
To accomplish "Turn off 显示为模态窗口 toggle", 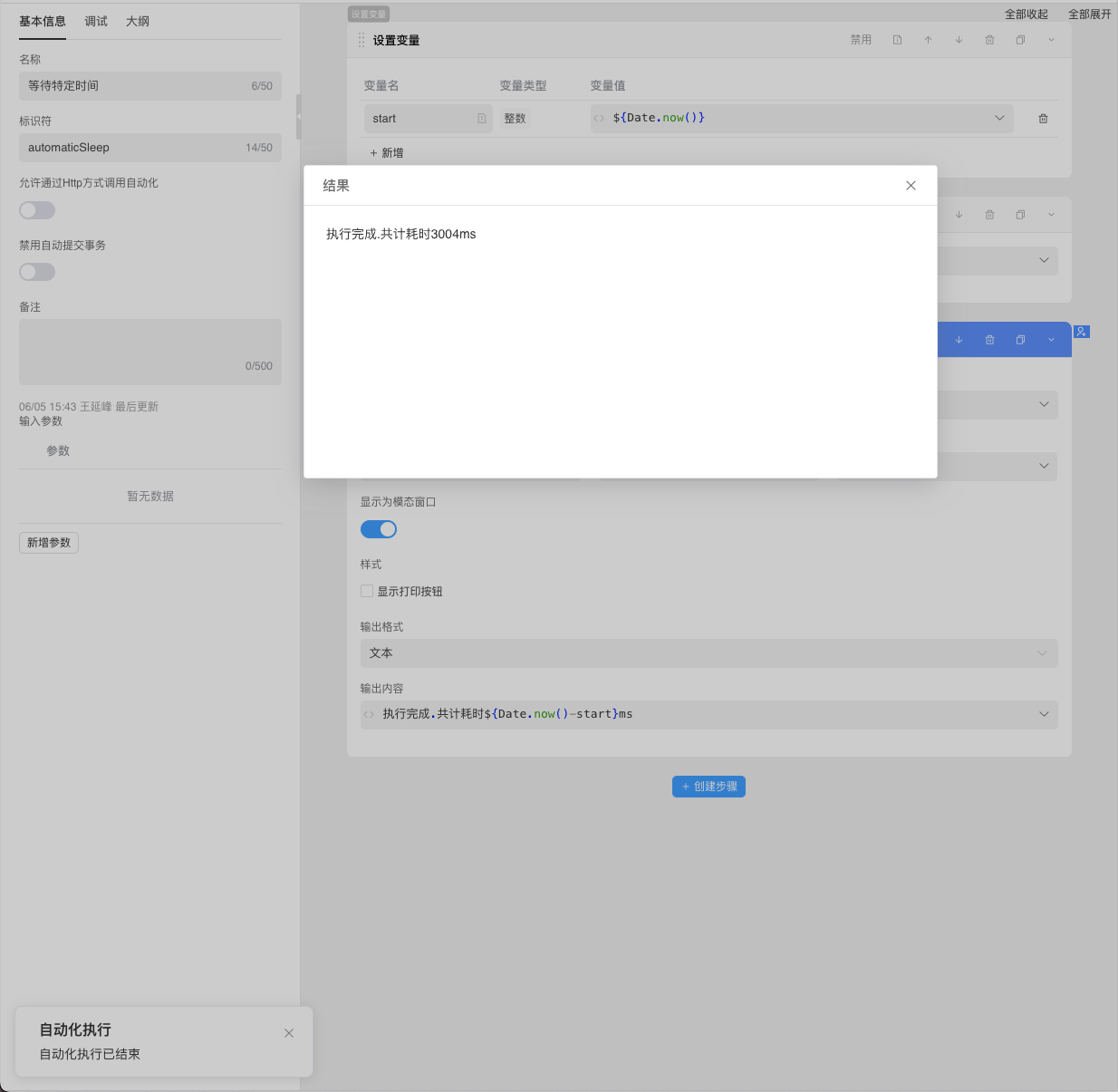I will [379, 529].
